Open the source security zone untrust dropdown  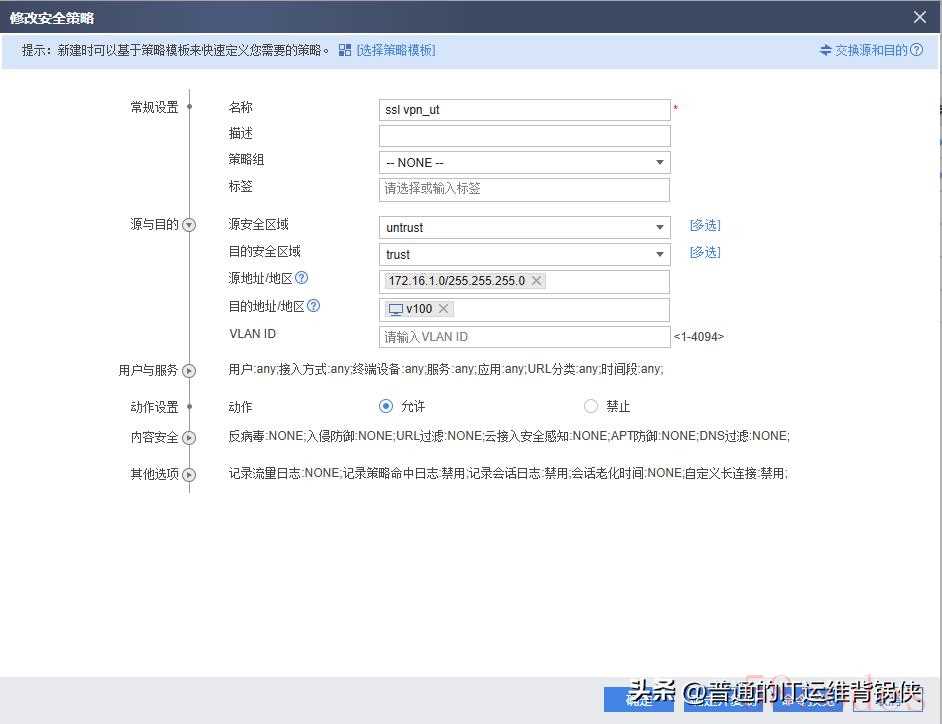pos(659,228)
